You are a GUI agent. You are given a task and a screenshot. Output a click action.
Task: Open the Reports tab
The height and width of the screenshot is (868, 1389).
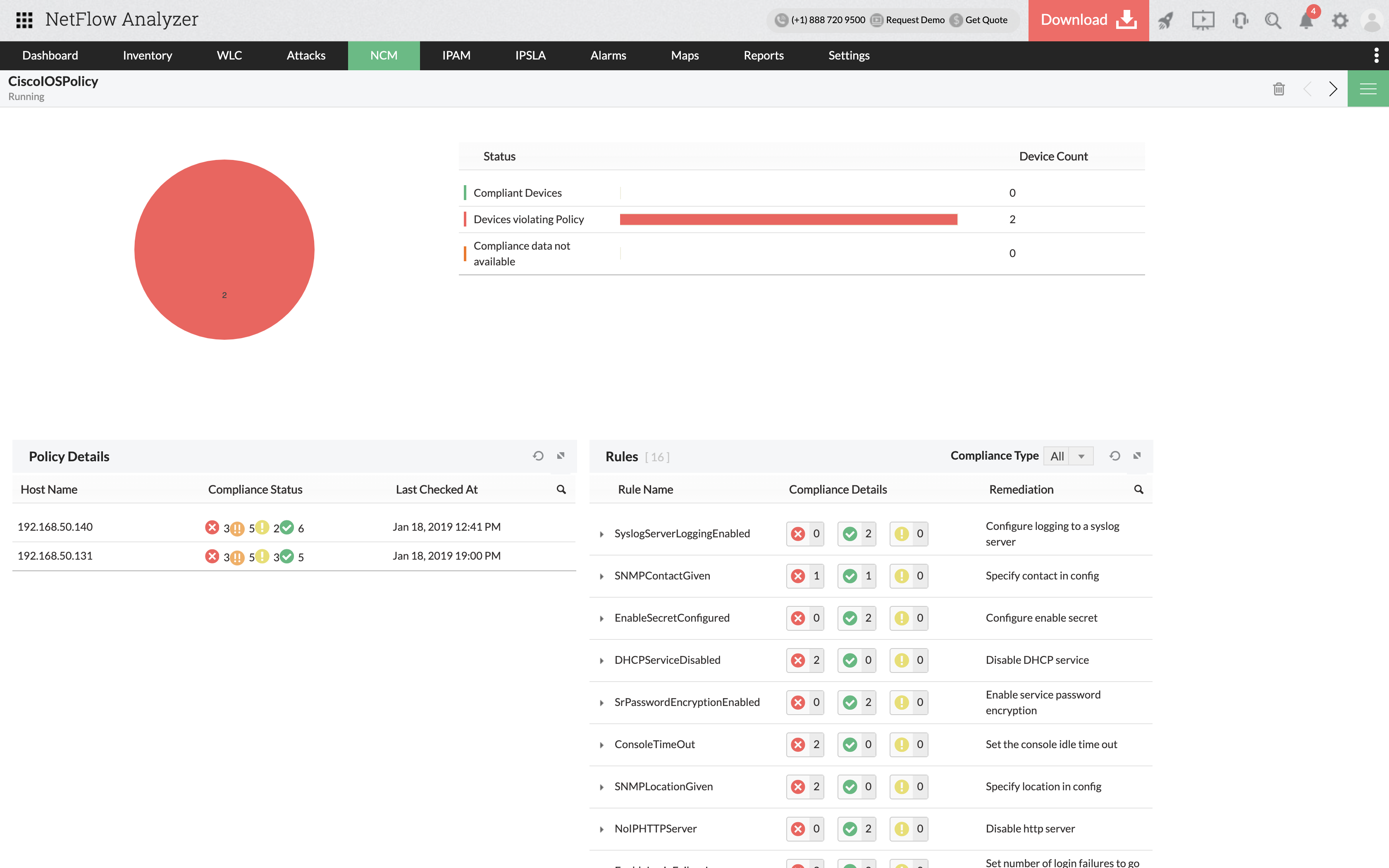(764, 56)
